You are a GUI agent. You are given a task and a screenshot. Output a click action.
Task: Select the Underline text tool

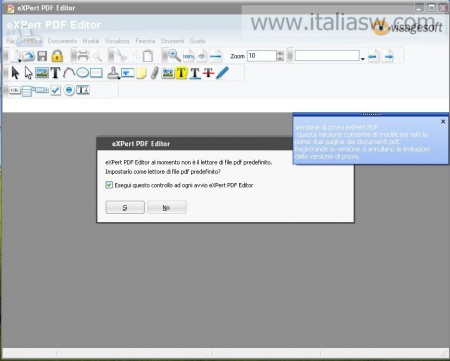click(x=195, y=73)
